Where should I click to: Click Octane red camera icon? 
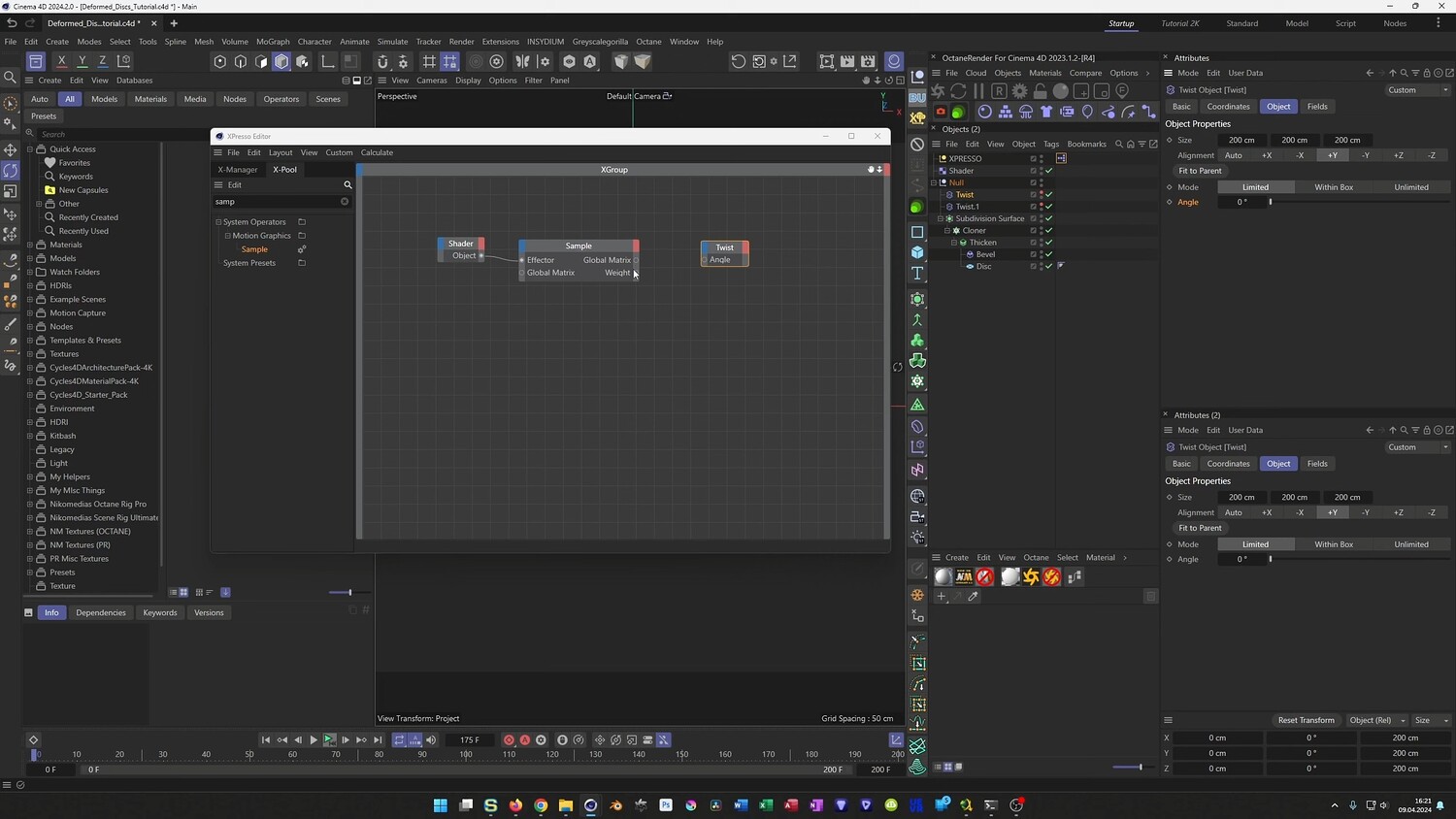(940, 112)
